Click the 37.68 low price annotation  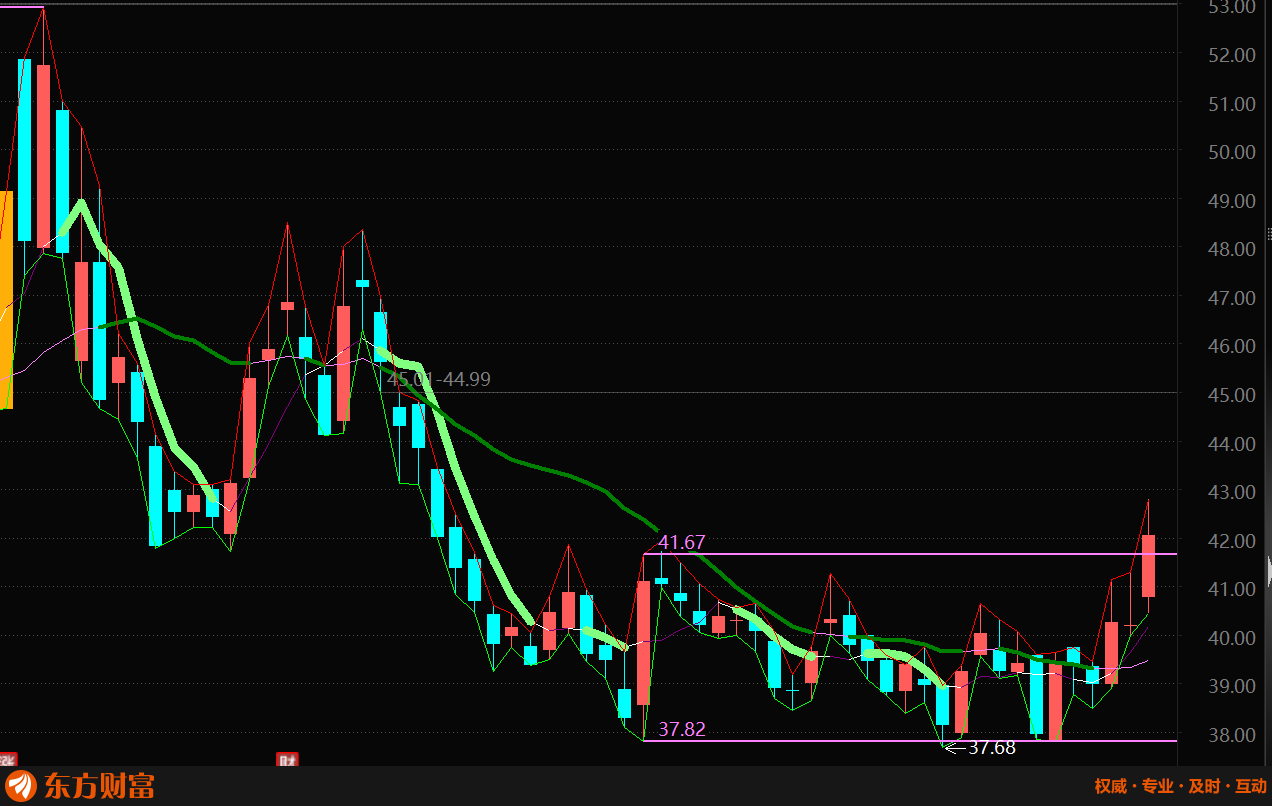991,747
